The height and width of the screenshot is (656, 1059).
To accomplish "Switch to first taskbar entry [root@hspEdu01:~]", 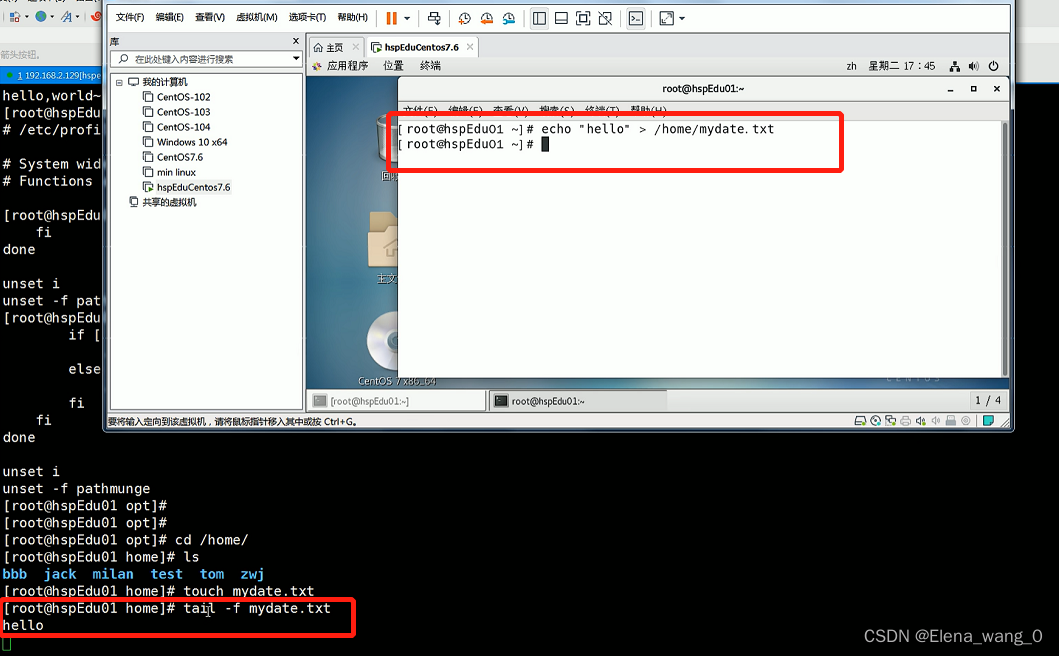I will [396, 401].
